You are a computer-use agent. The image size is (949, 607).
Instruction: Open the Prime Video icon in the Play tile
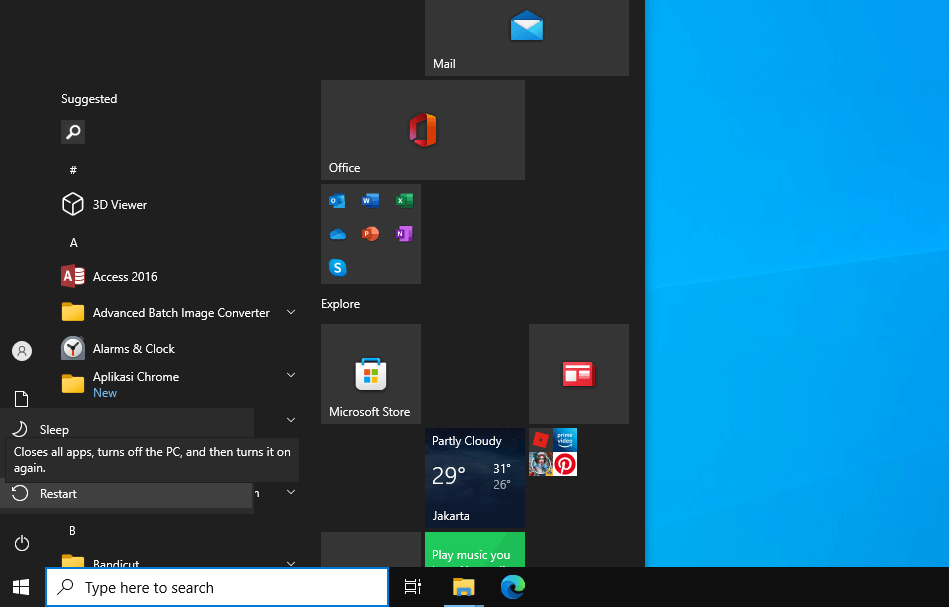click(x=565, y=440)
